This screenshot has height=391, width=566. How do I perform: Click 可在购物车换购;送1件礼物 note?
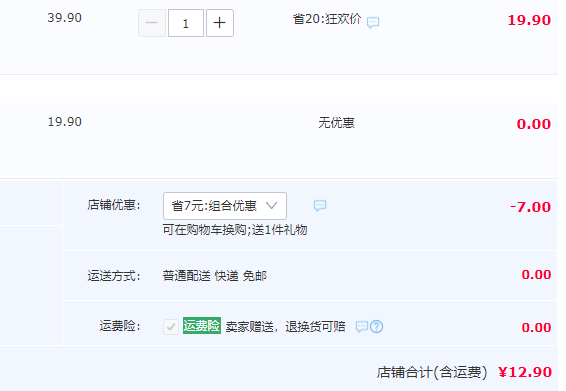click(235, 230)
